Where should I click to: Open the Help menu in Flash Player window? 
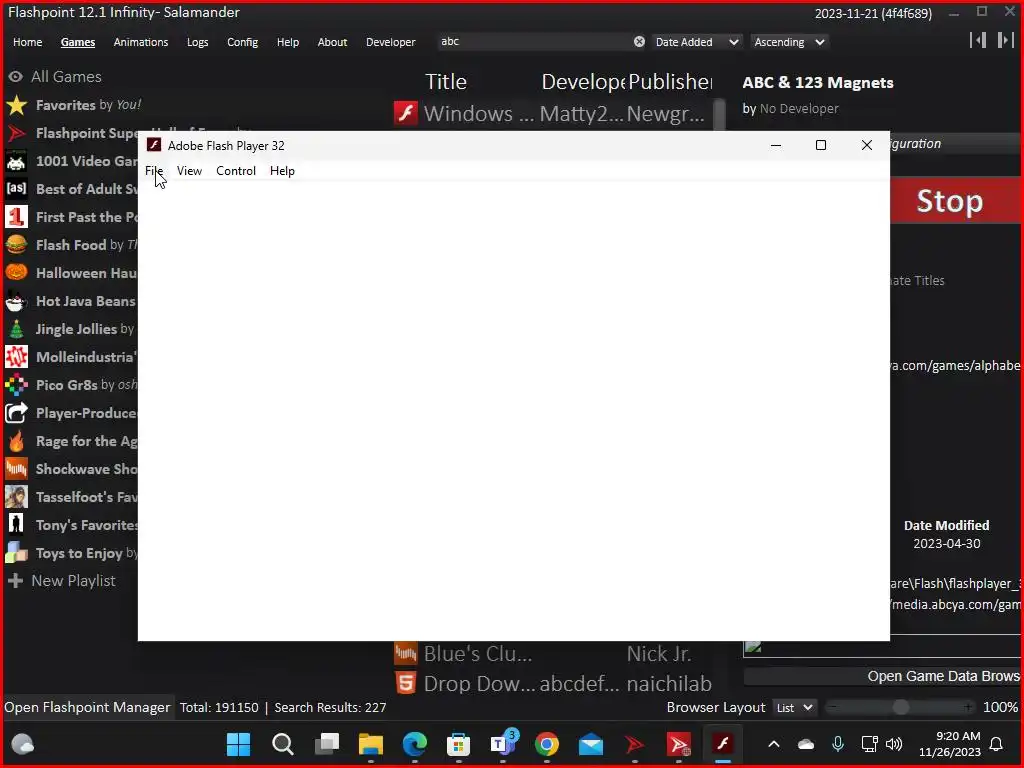[282, 171]
